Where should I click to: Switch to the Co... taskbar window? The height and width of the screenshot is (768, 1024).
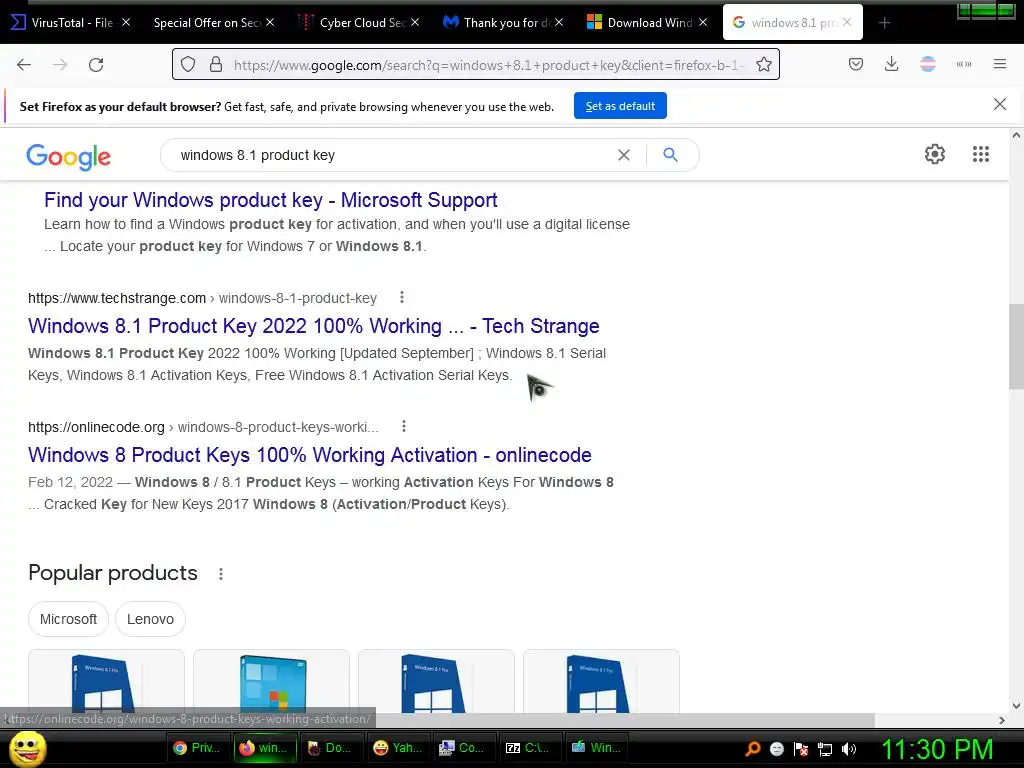tap(462, 748)
